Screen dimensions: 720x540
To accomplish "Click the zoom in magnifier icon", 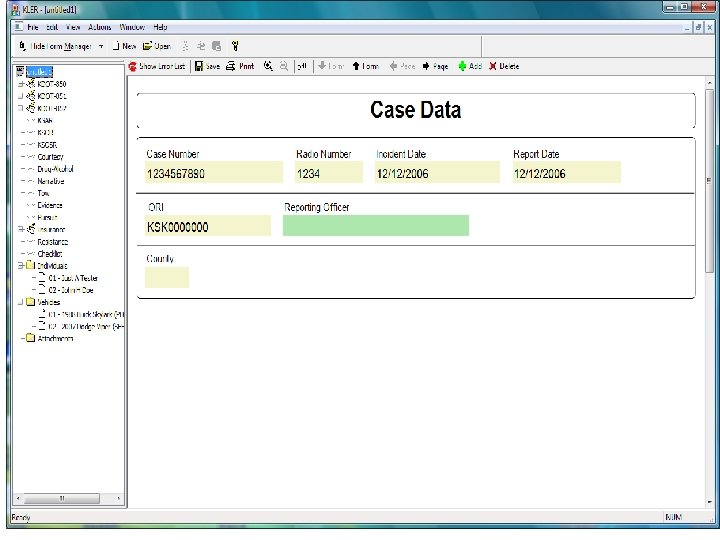I will [x=268, y=66].
